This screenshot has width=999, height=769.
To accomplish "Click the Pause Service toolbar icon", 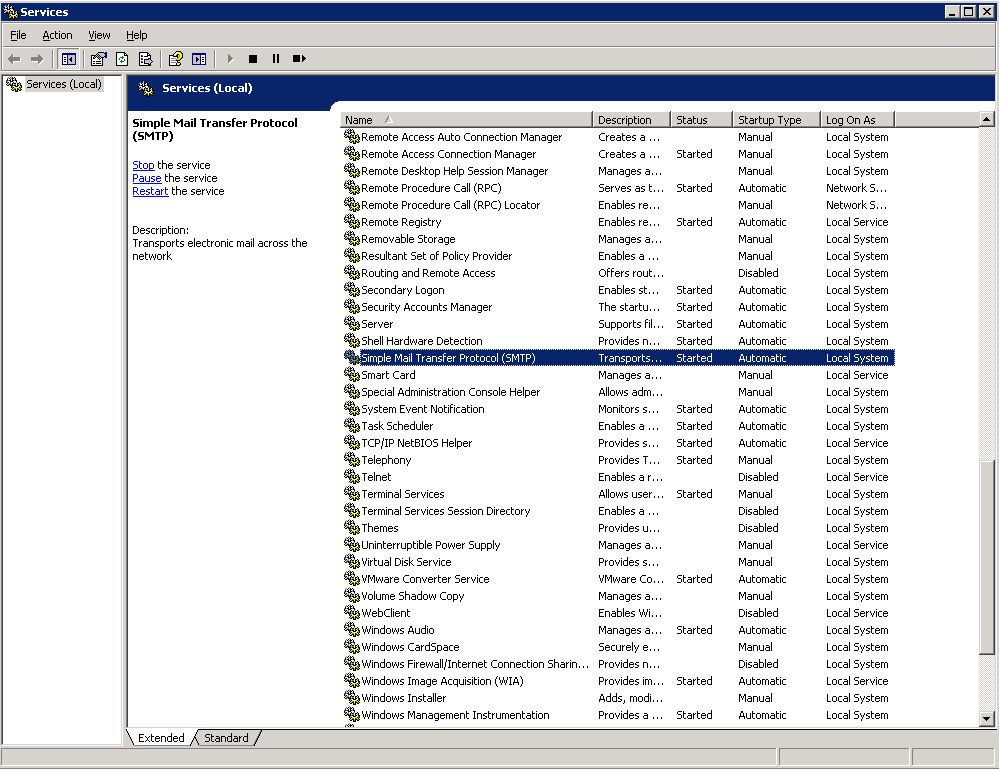I will point(276,59).
